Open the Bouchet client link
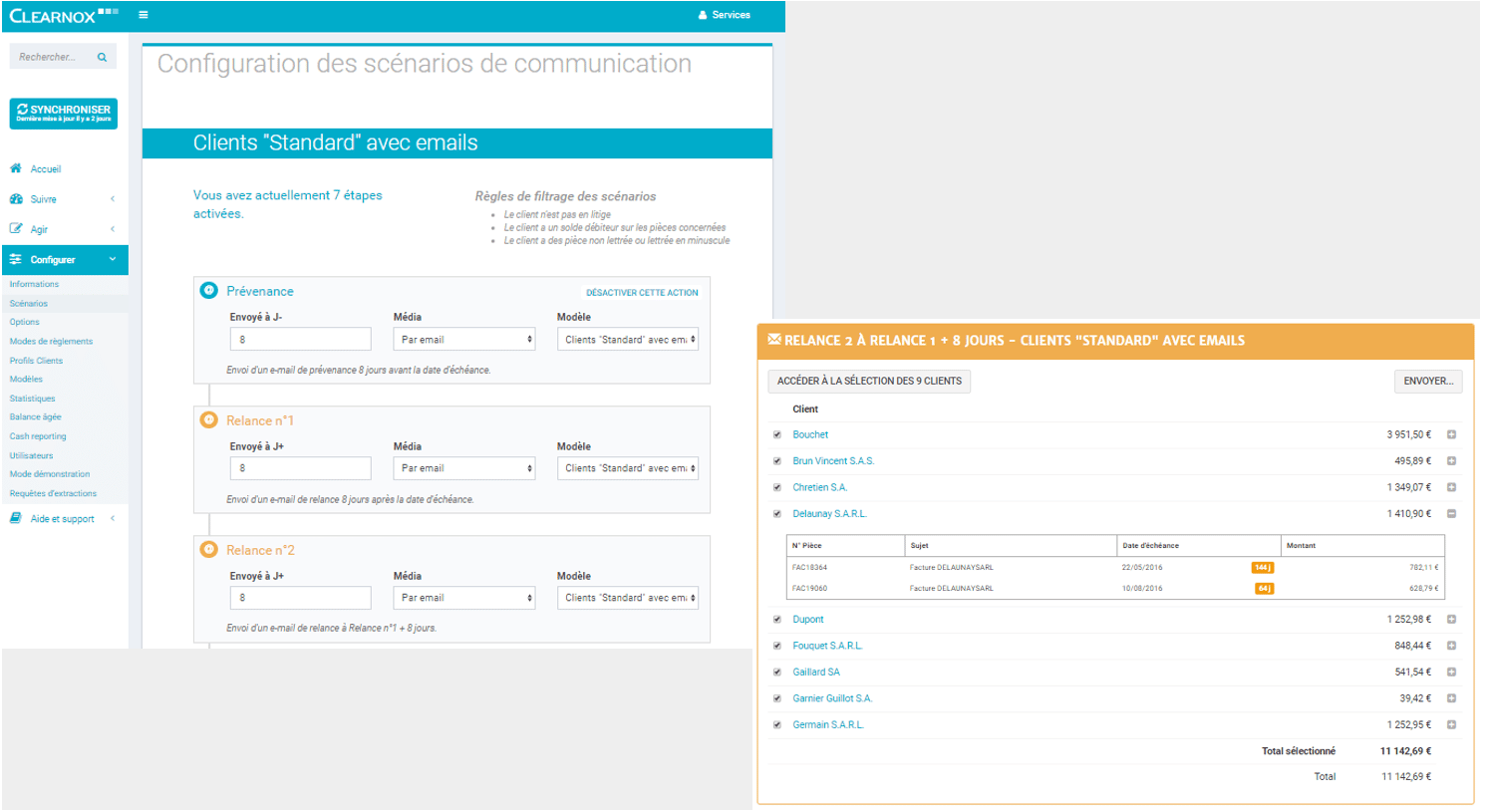The image size is (1489, 812). pos(810,434)
